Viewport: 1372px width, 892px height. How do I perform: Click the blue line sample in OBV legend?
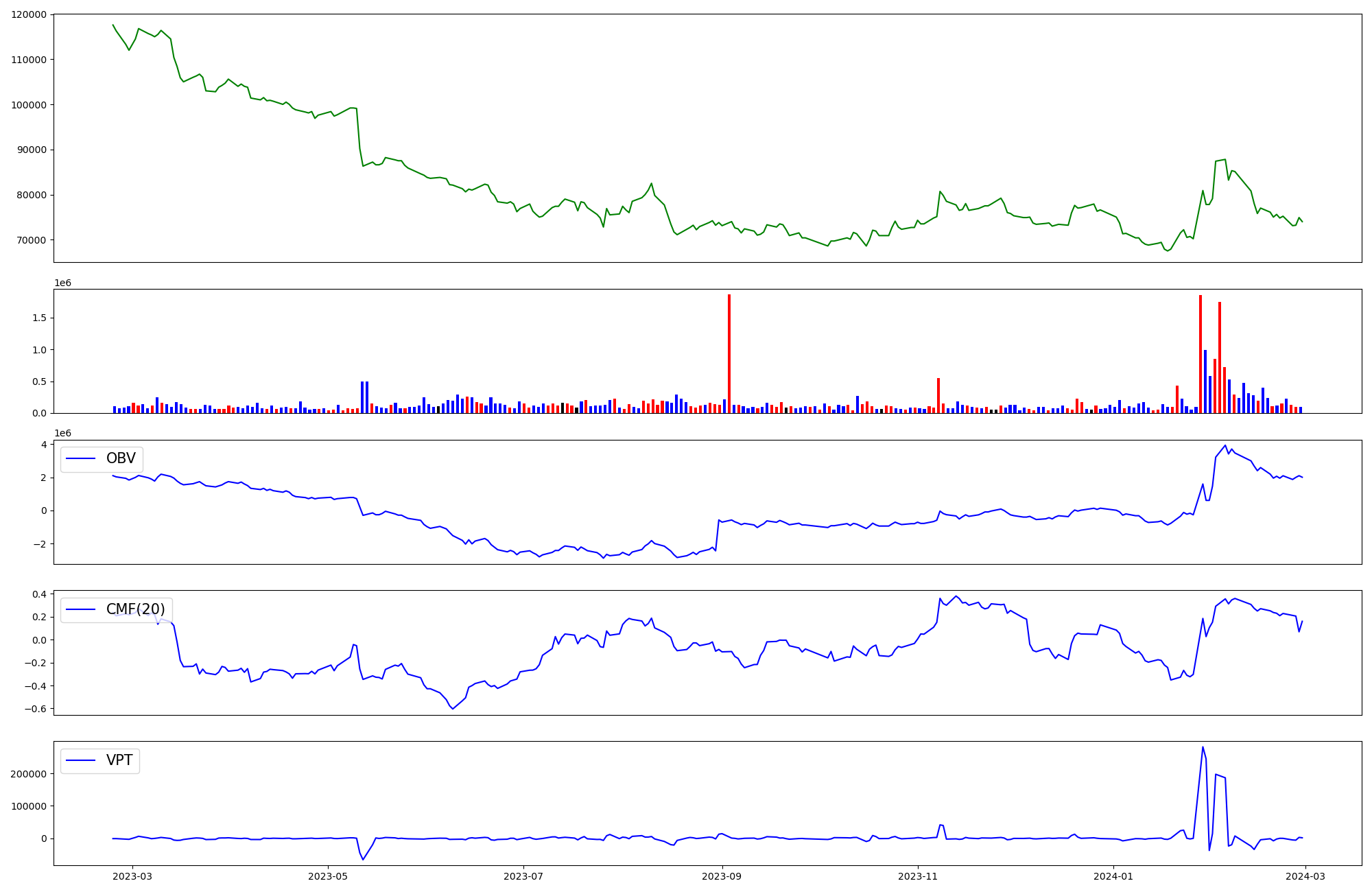coord(80,459)
